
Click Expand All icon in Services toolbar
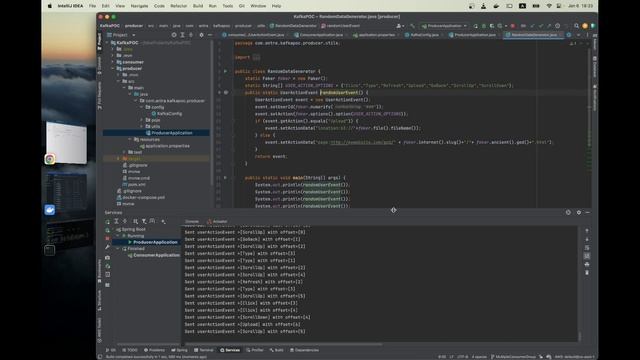pyautogui.click(x=116, y=221)
